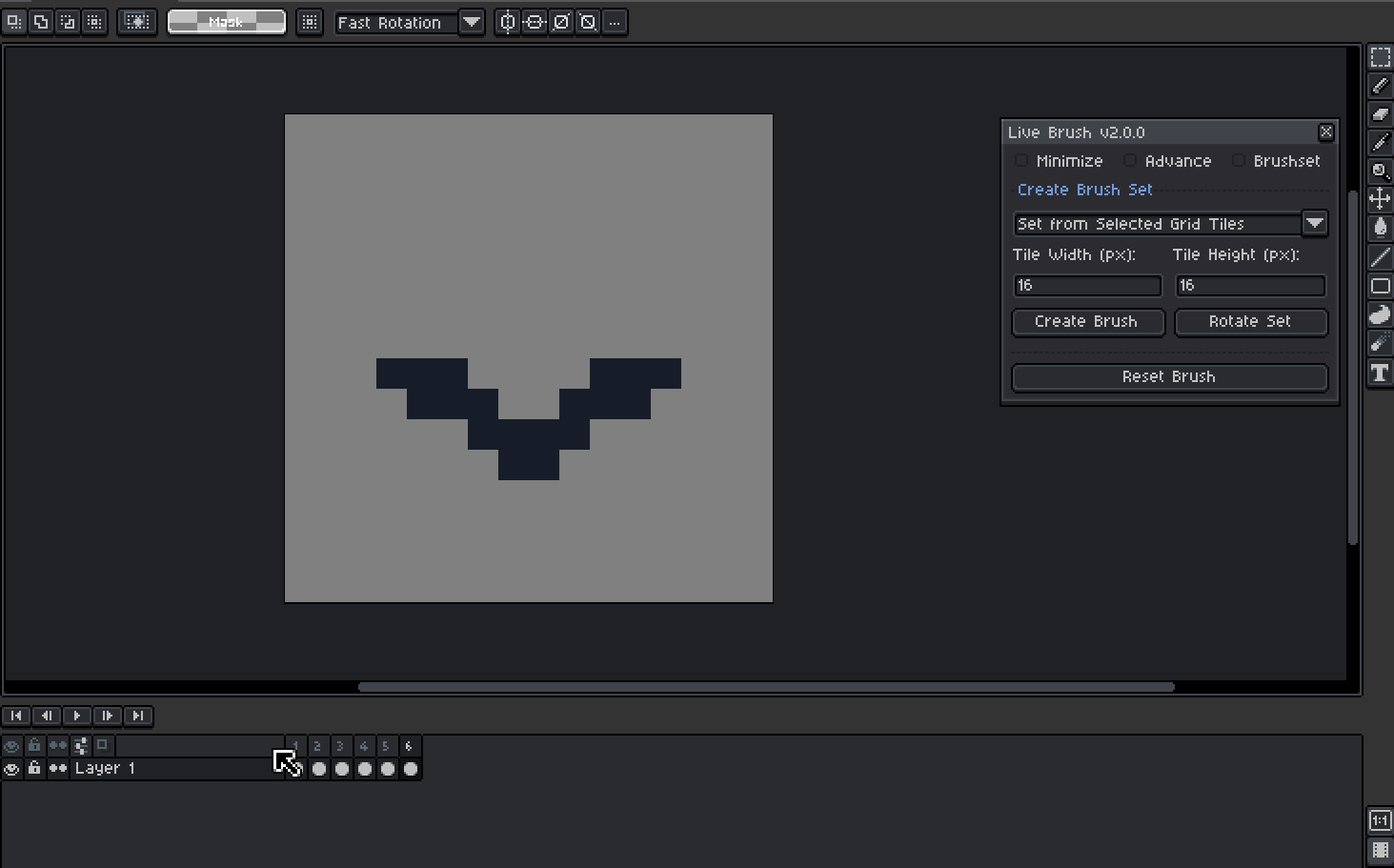
Task: Open the Set from Selected Grid Tiles dropdown
Action: pos(1315,223)
